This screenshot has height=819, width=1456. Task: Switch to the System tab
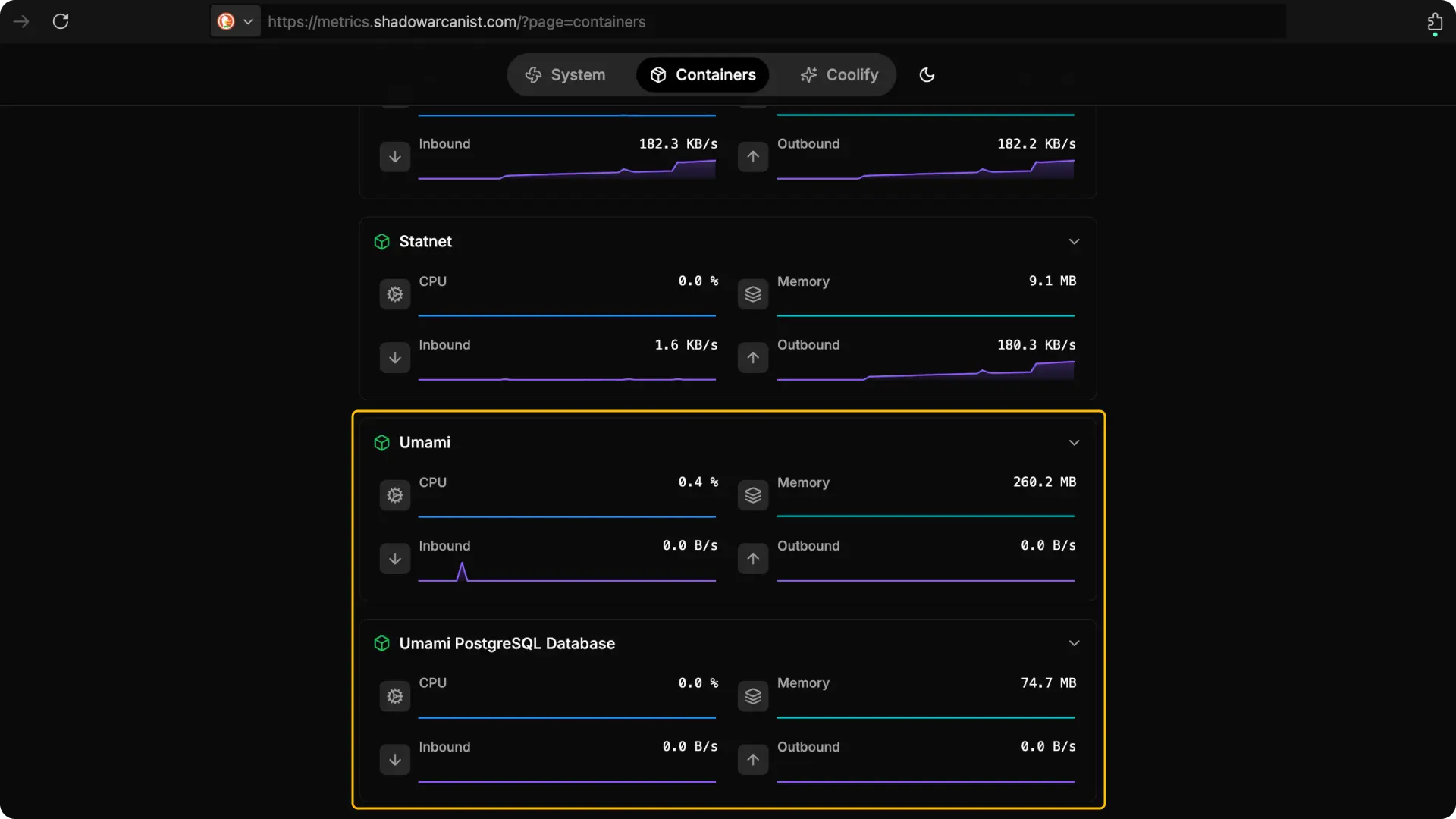[565, 74]
